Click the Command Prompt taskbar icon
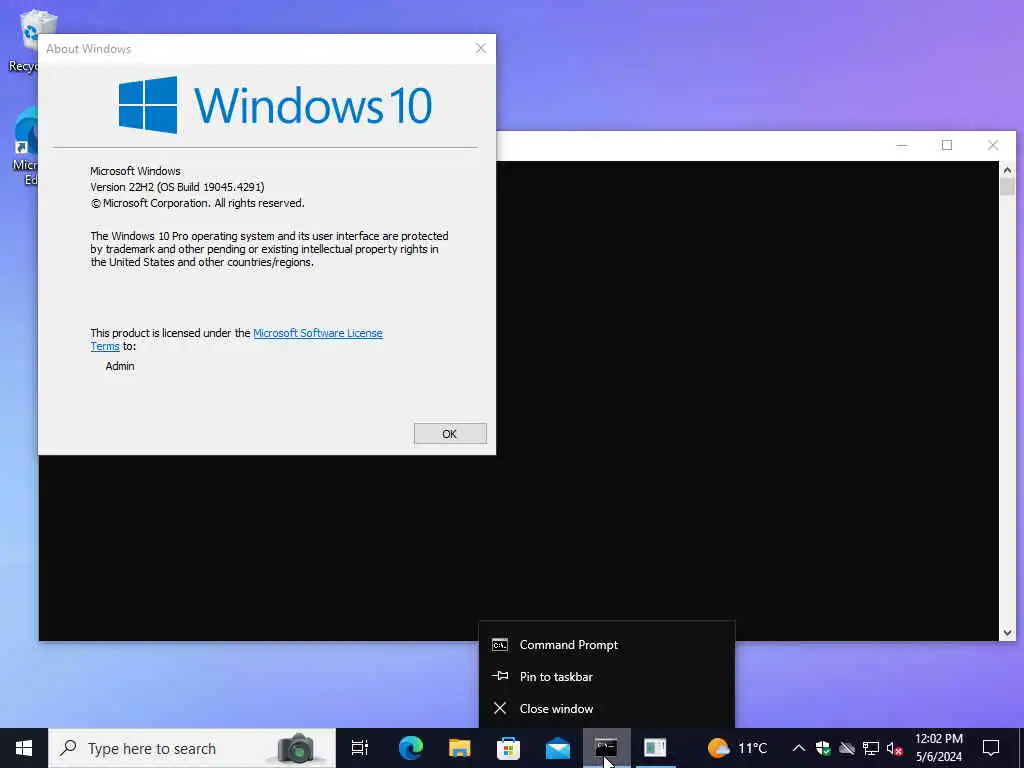Viewport: 1024px width, 768px height. tap(607, 748)
